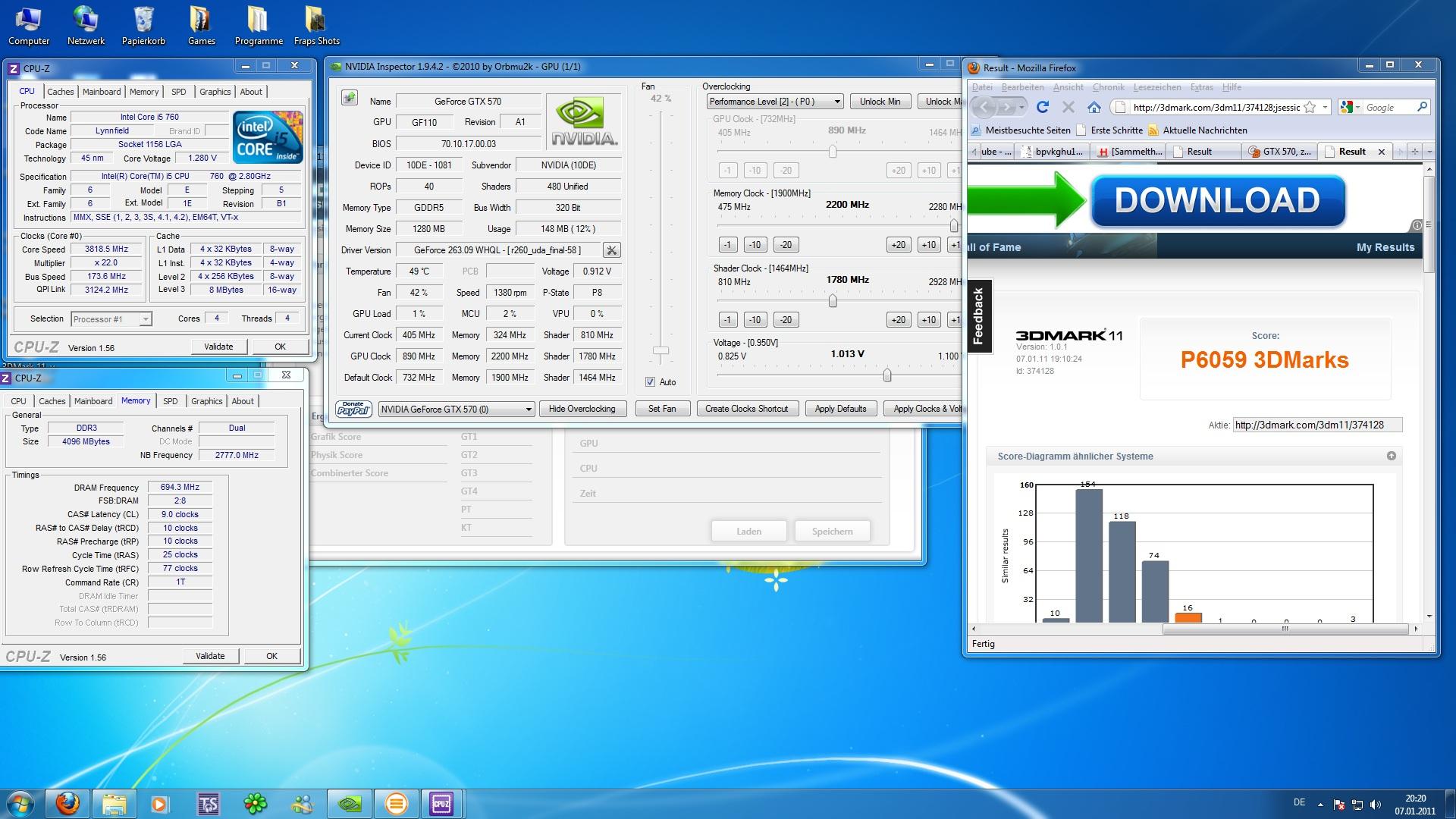Open Windows Explorer from the taskbar

point(114,803)
